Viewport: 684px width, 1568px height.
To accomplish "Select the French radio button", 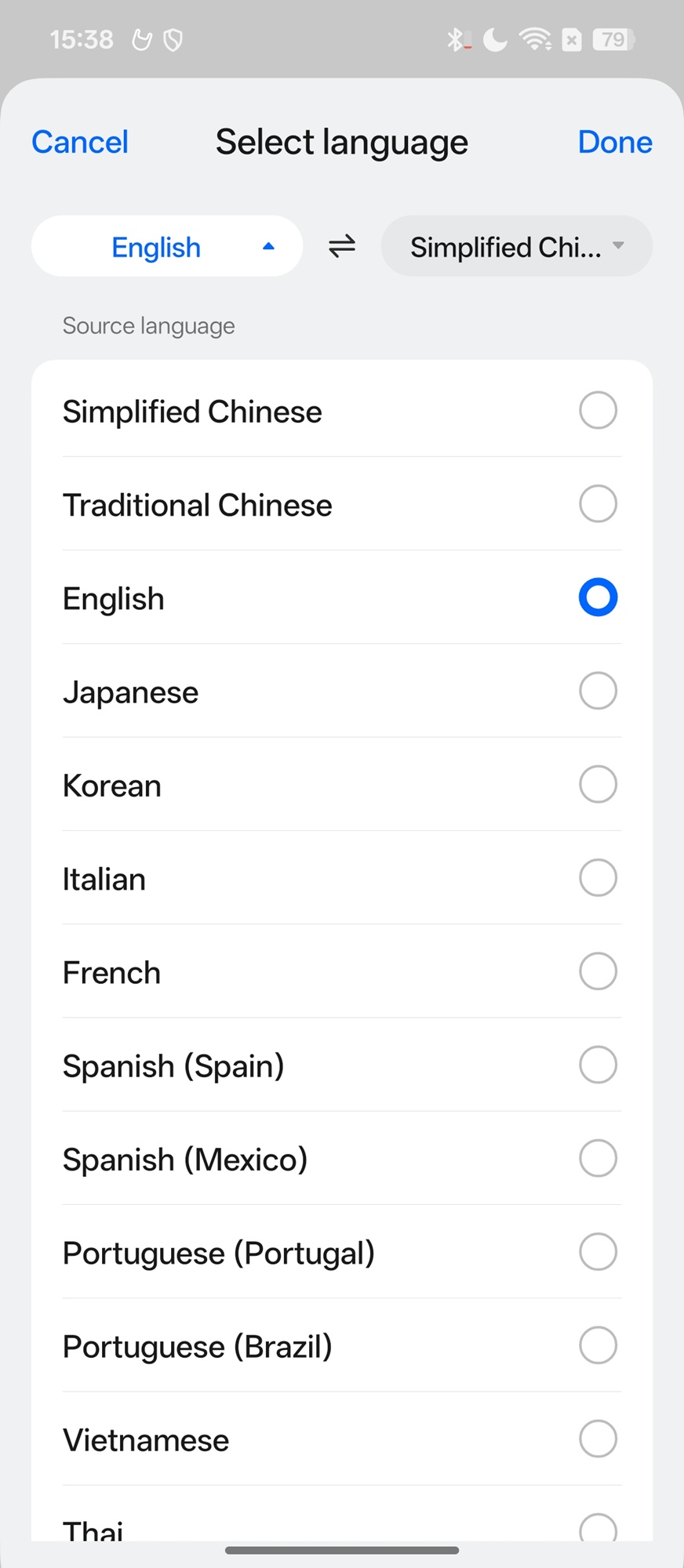I will [x=598, y=972].
